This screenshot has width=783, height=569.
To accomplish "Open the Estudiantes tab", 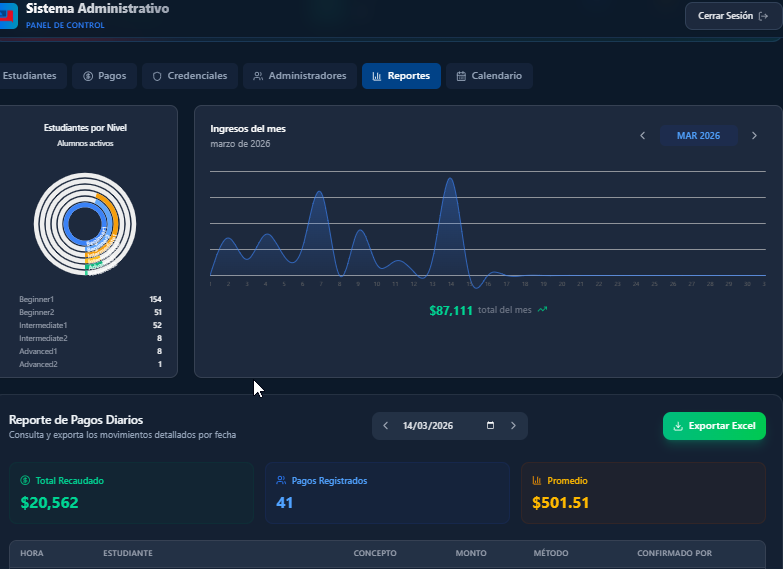I will tap(31, 76).
